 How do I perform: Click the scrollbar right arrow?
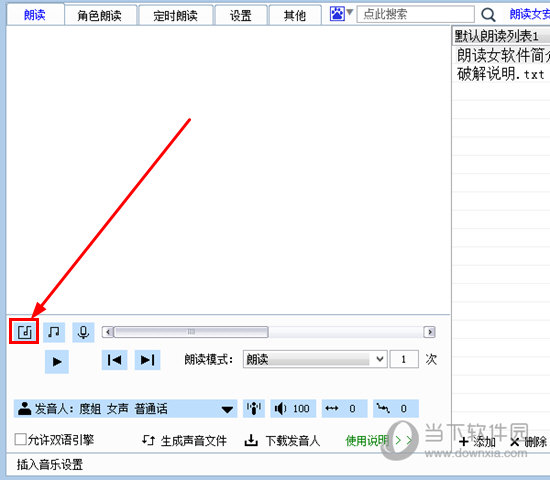[x=429, y=332]
